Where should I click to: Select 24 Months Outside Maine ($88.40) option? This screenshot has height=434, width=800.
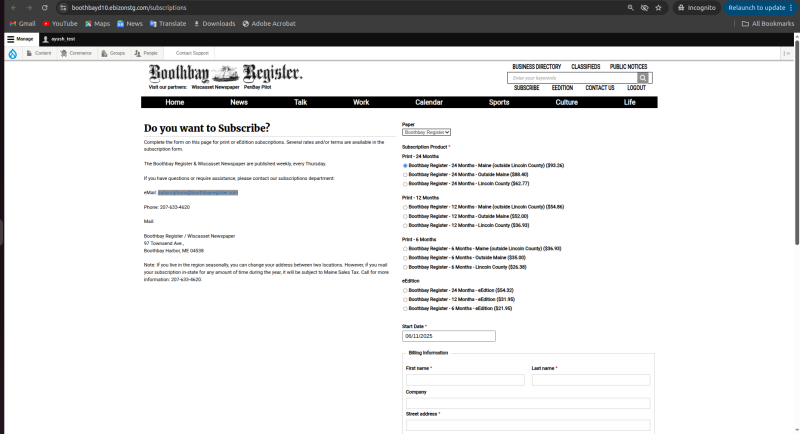pyautogui.click(x=405, y=174)
